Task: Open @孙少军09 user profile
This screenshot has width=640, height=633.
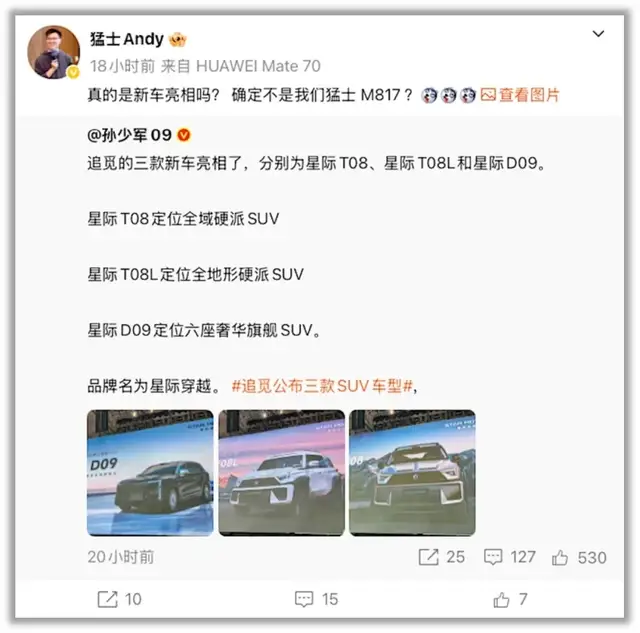Action: (129, 135)
